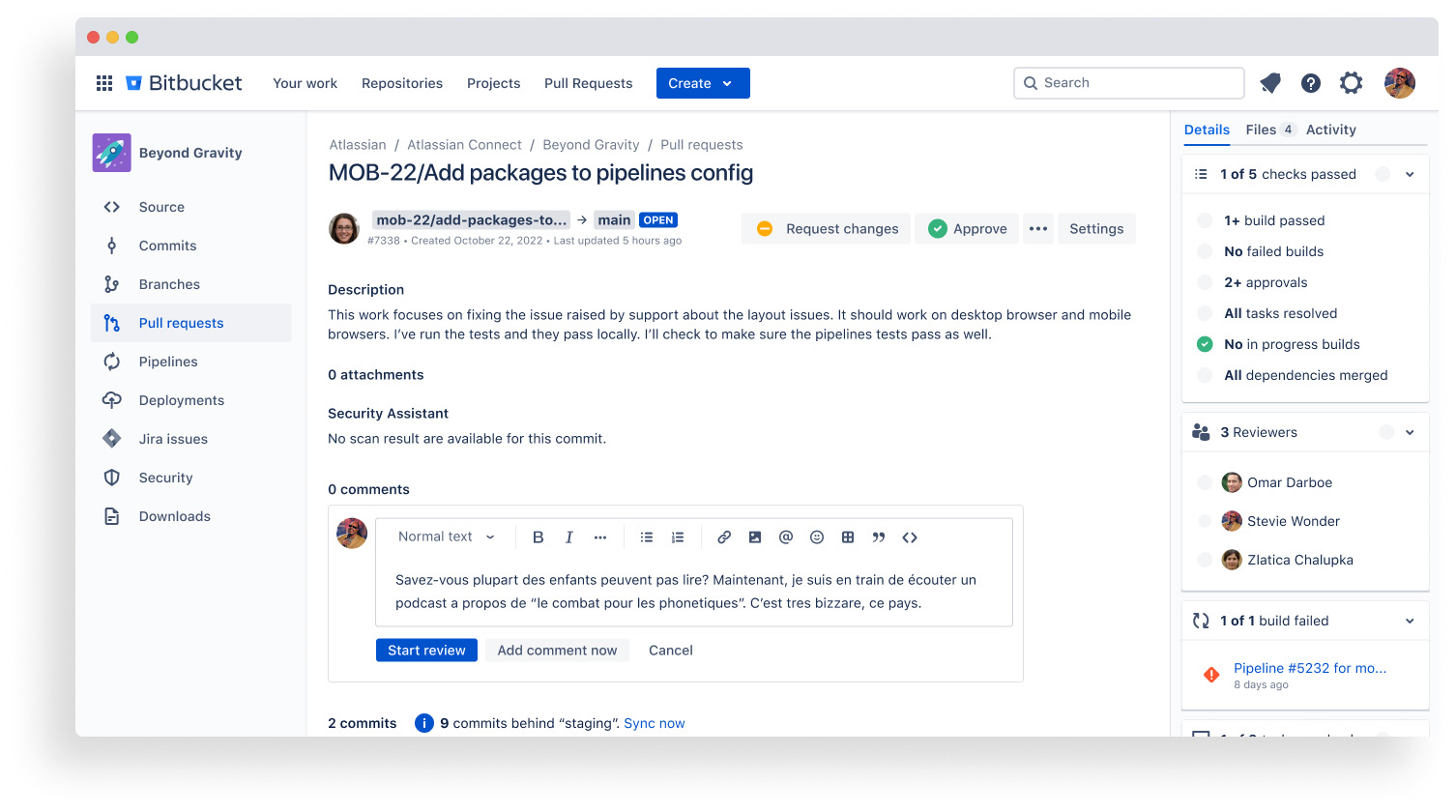Click the Sync now link
The image size is (1456, 812).
655,723
